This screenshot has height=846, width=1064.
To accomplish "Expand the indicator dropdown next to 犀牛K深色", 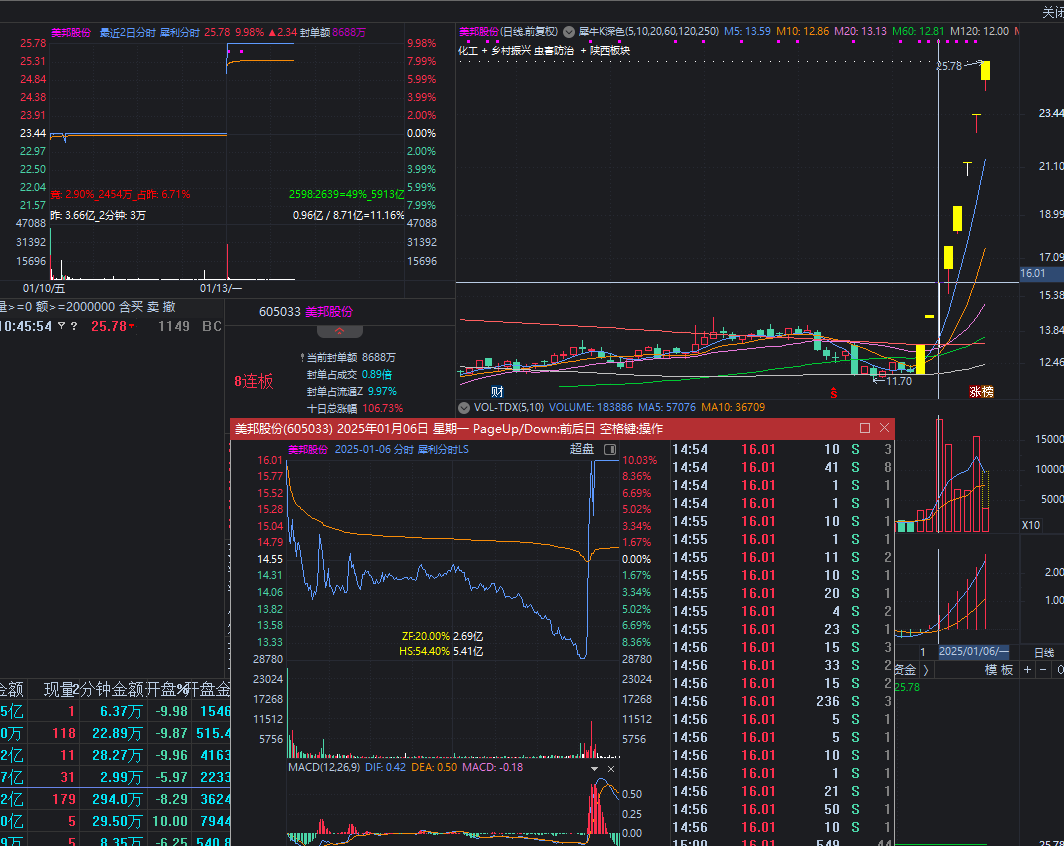I will pyautogui.click(x=569, y=31).
